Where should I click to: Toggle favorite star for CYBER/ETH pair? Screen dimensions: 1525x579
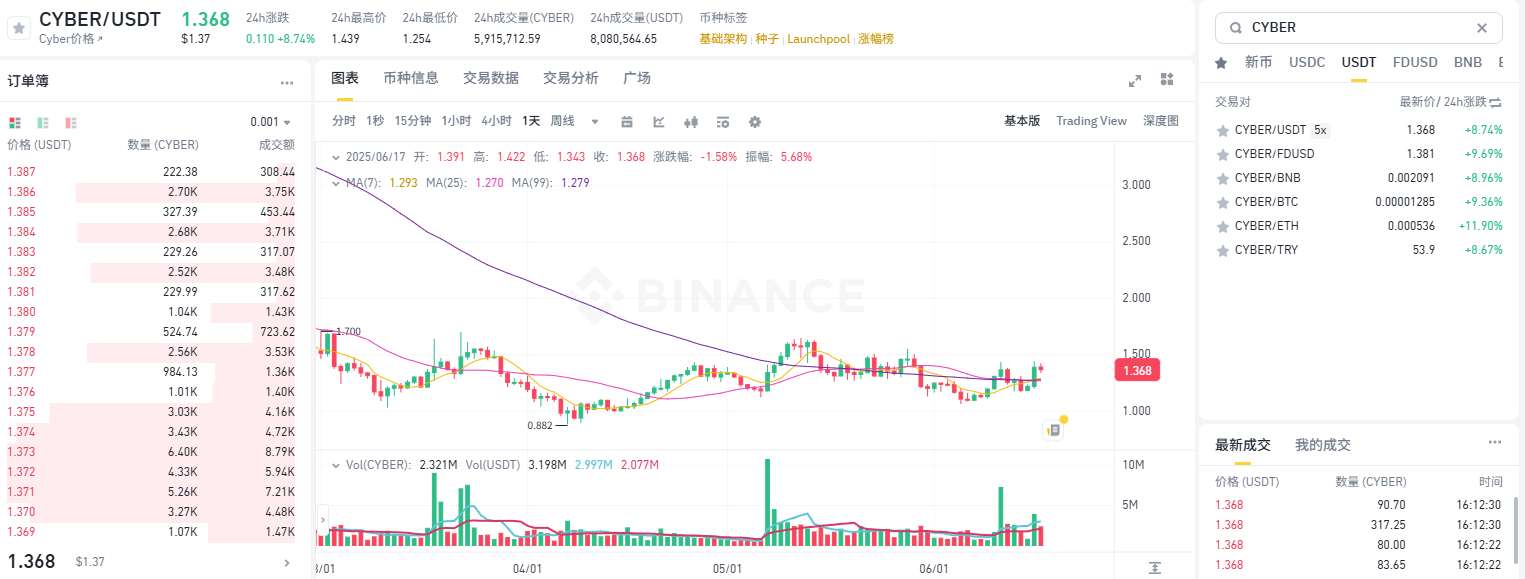[1221, 226]
